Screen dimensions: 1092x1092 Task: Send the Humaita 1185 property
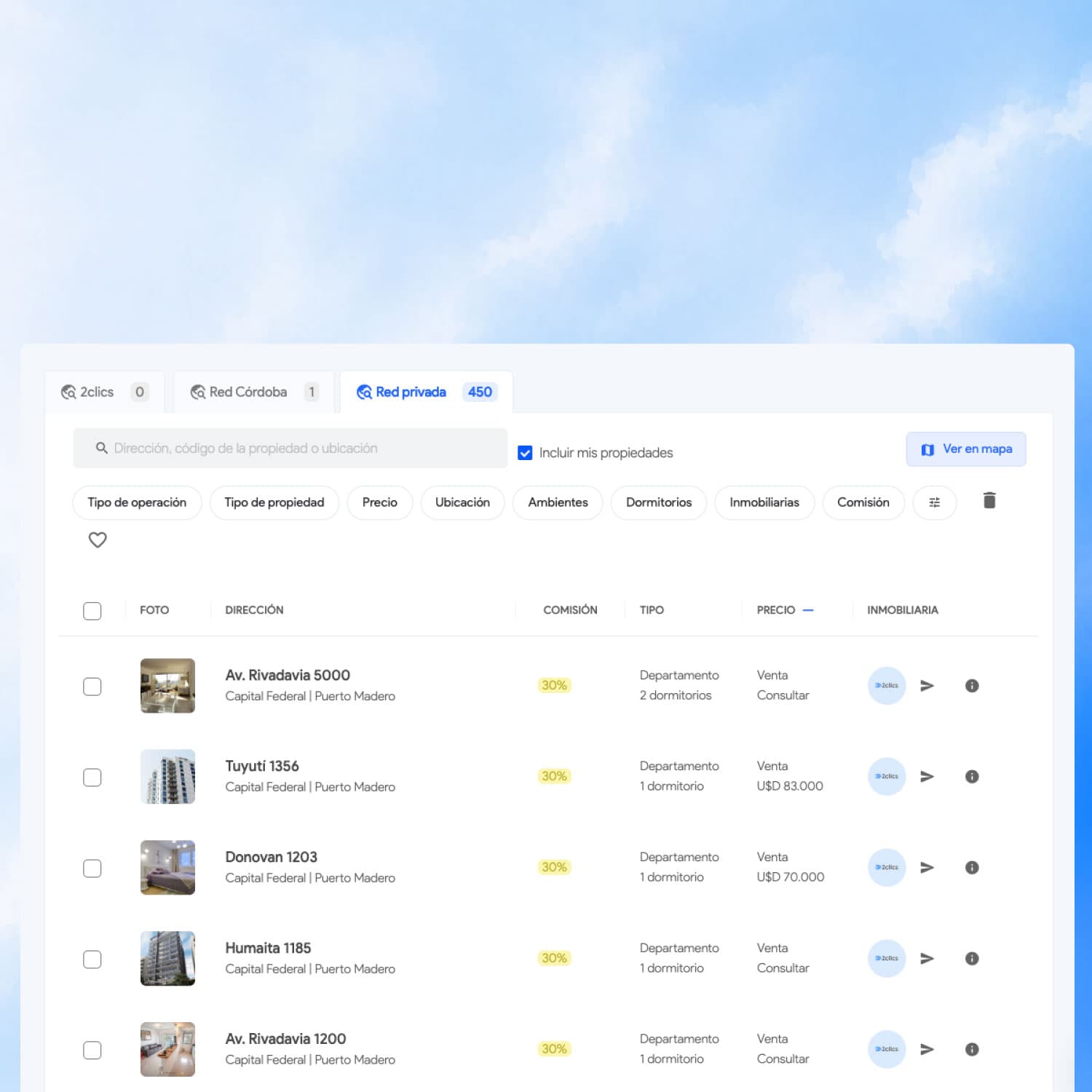click(927, 959)
